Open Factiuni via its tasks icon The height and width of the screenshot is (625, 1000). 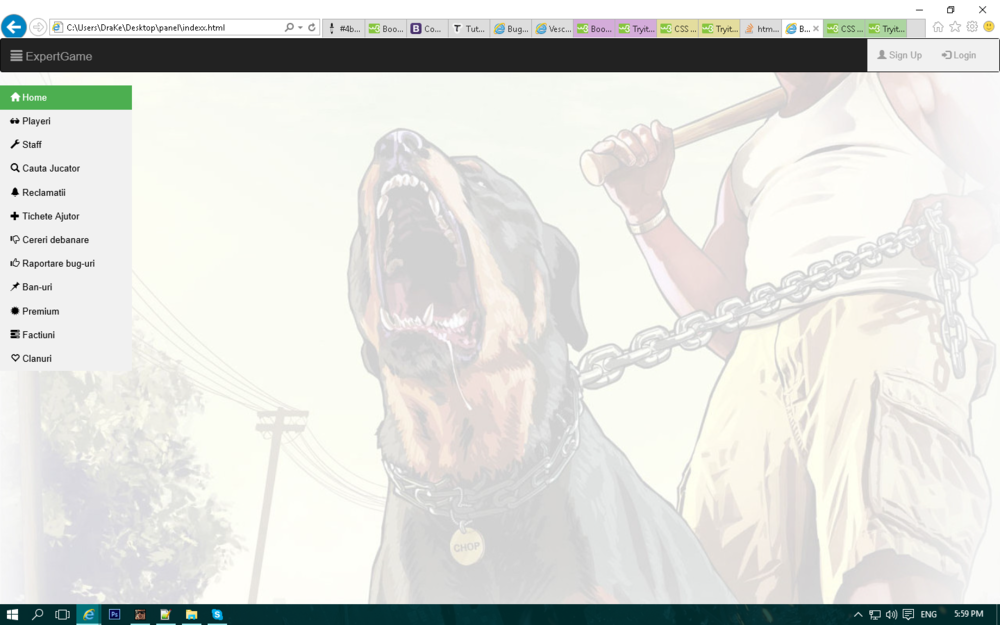[x=15, y=334]
